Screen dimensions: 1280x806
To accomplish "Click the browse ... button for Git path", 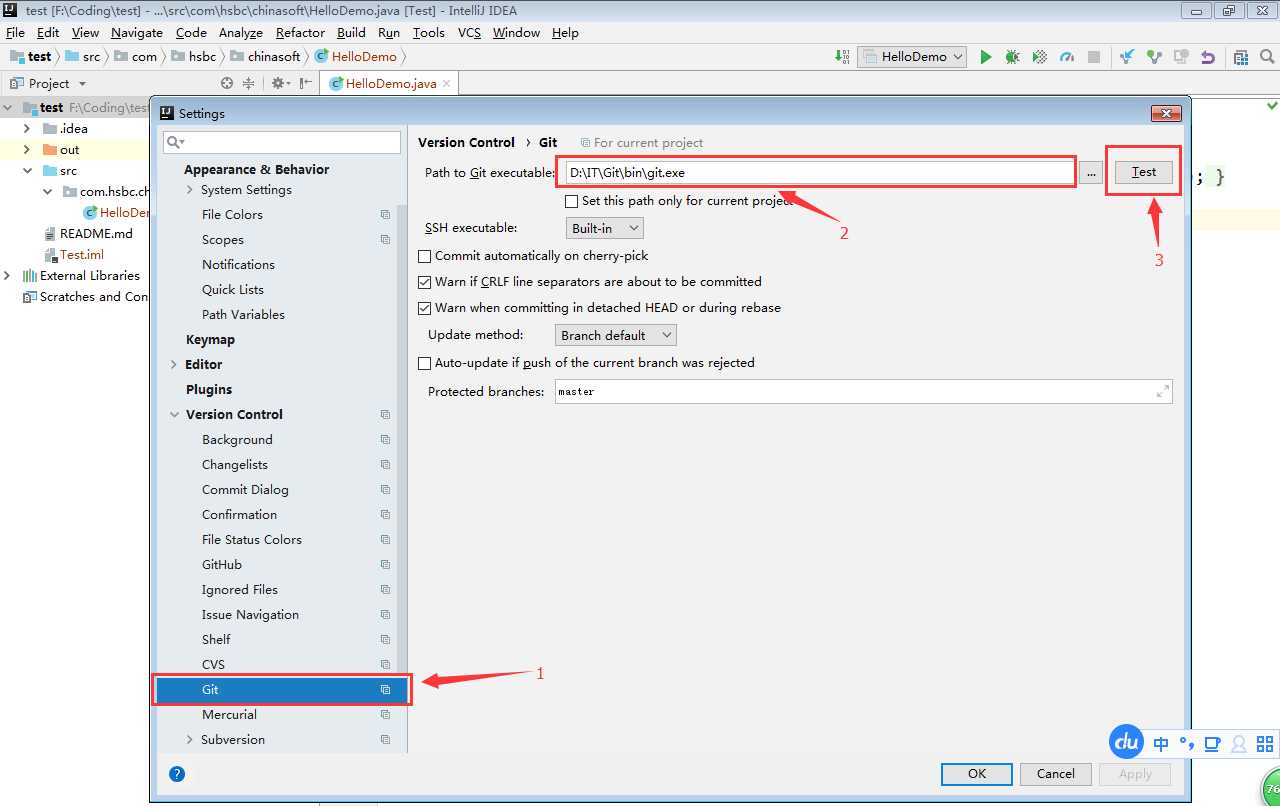I will click(1090, 173).
